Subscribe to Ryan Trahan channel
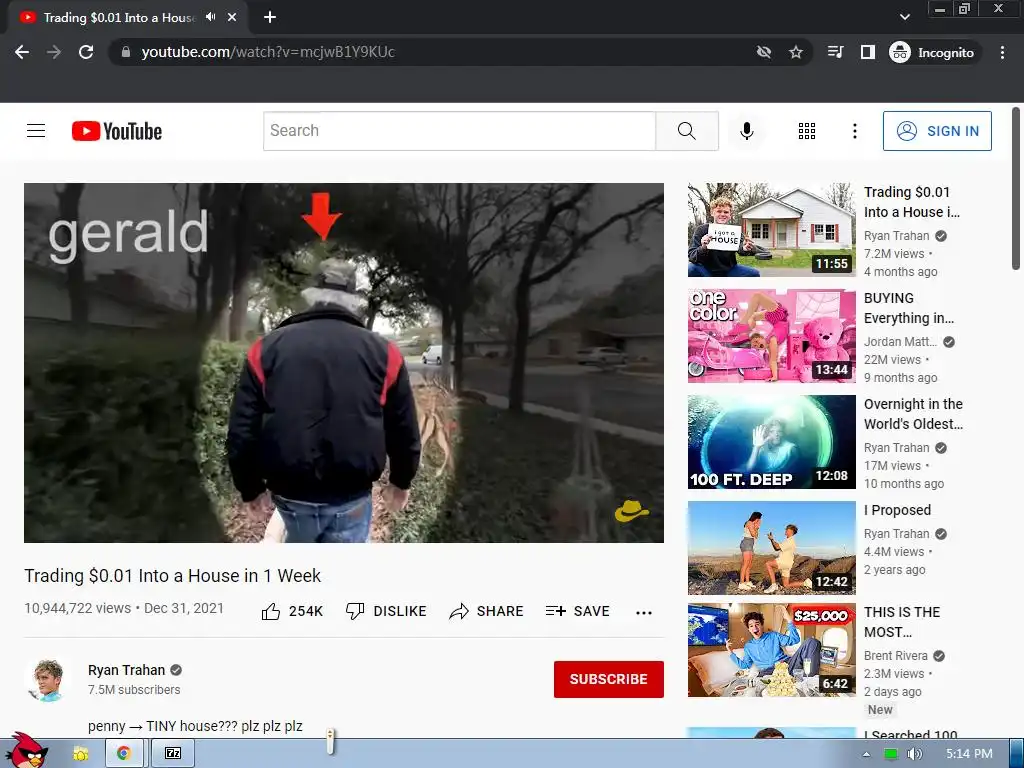This screenshot has width=1024, height=768. 609,679
